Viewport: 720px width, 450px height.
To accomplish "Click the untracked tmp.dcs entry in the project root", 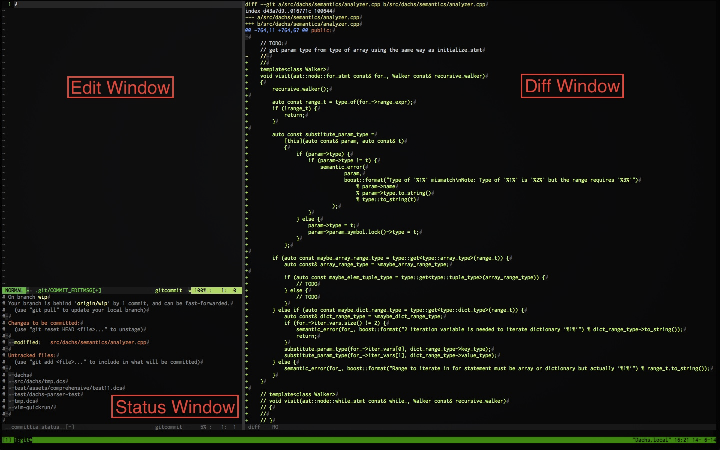I will (x=25, y=401).
